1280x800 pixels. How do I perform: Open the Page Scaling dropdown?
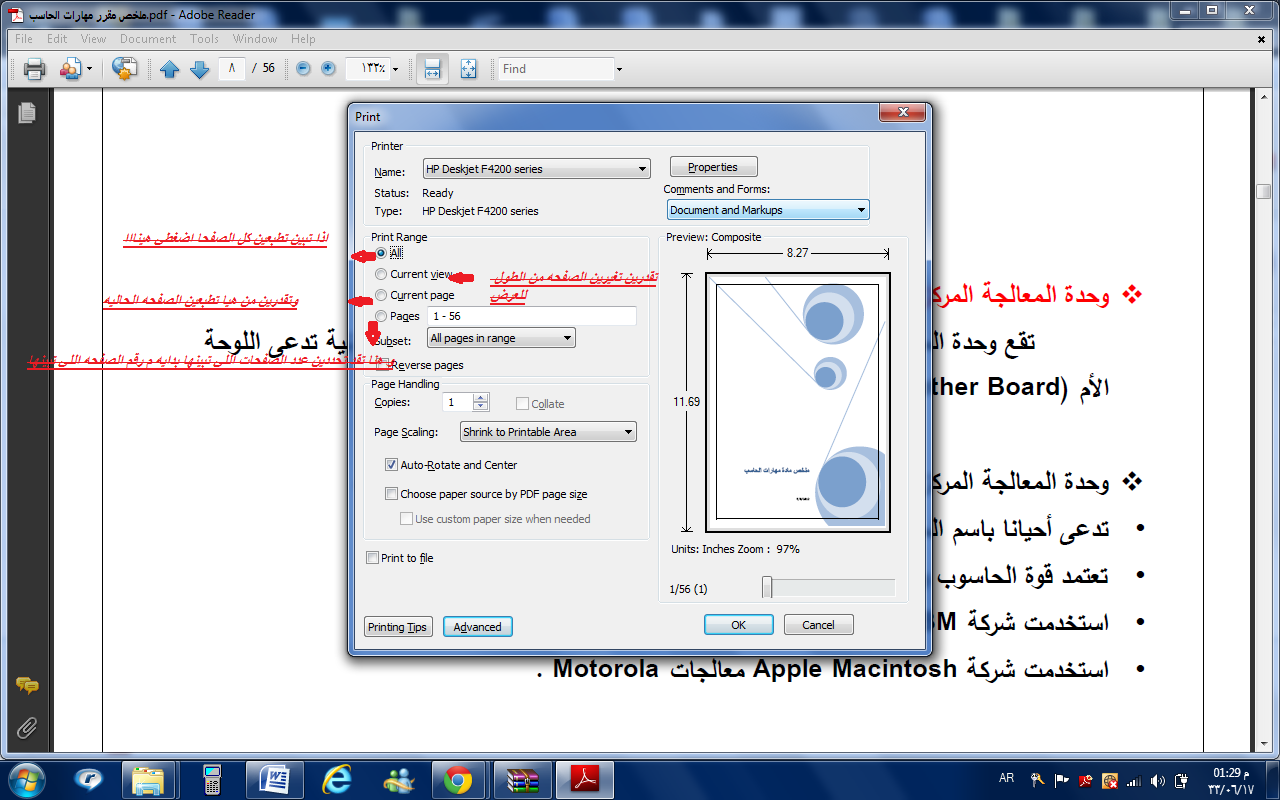click(x=548, y=432)
